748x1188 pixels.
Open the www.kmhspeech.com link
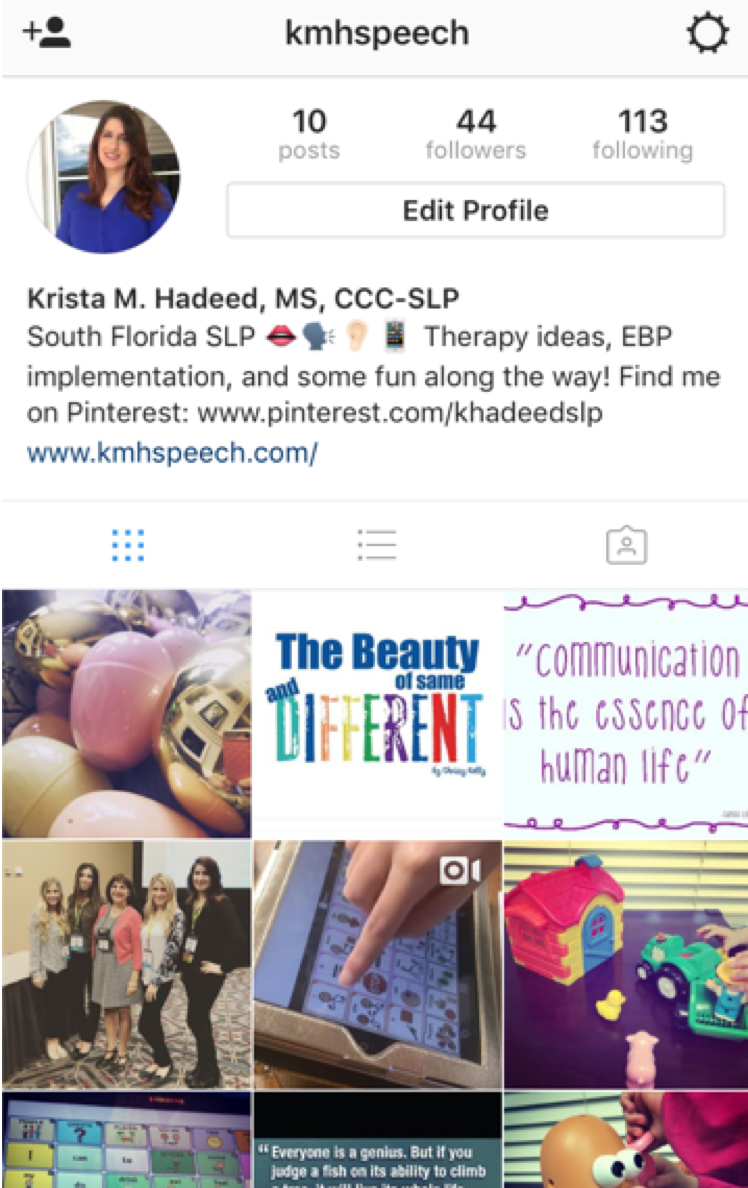(x=172, y=452)
